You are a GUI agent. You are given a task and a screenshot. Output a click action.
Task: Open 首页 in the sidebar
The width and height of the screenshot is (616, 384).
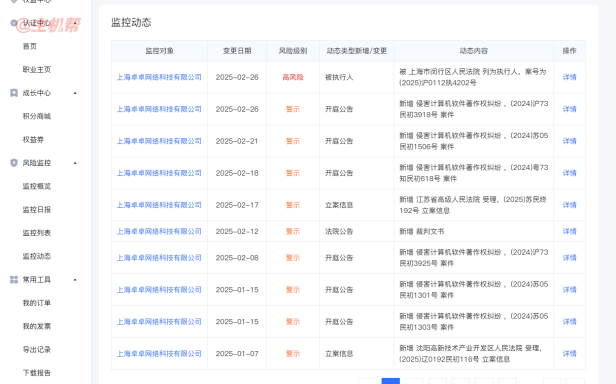click(x=29, y=46)
